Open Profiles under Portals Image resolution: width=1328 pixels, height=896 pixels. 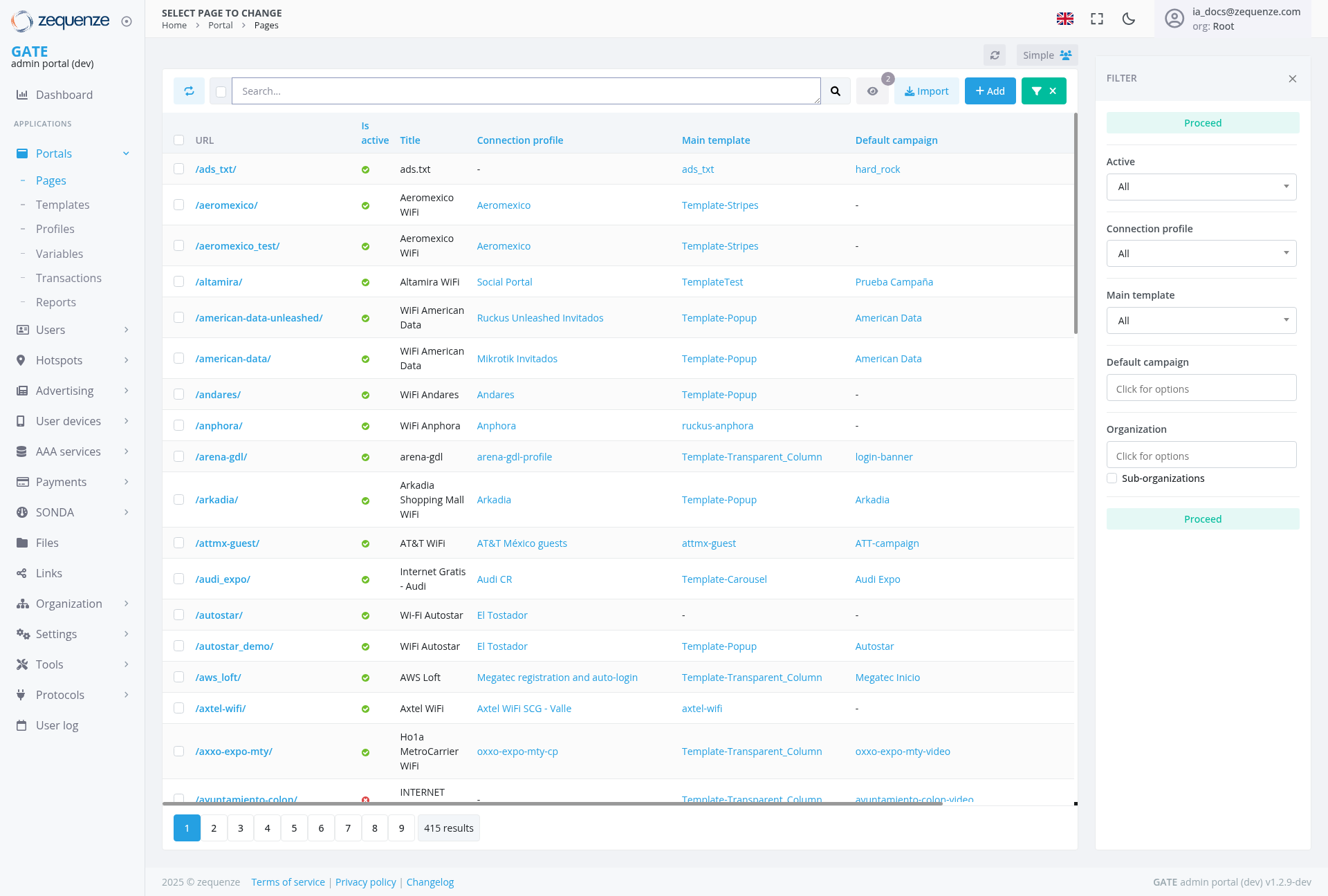click(55, 229)
